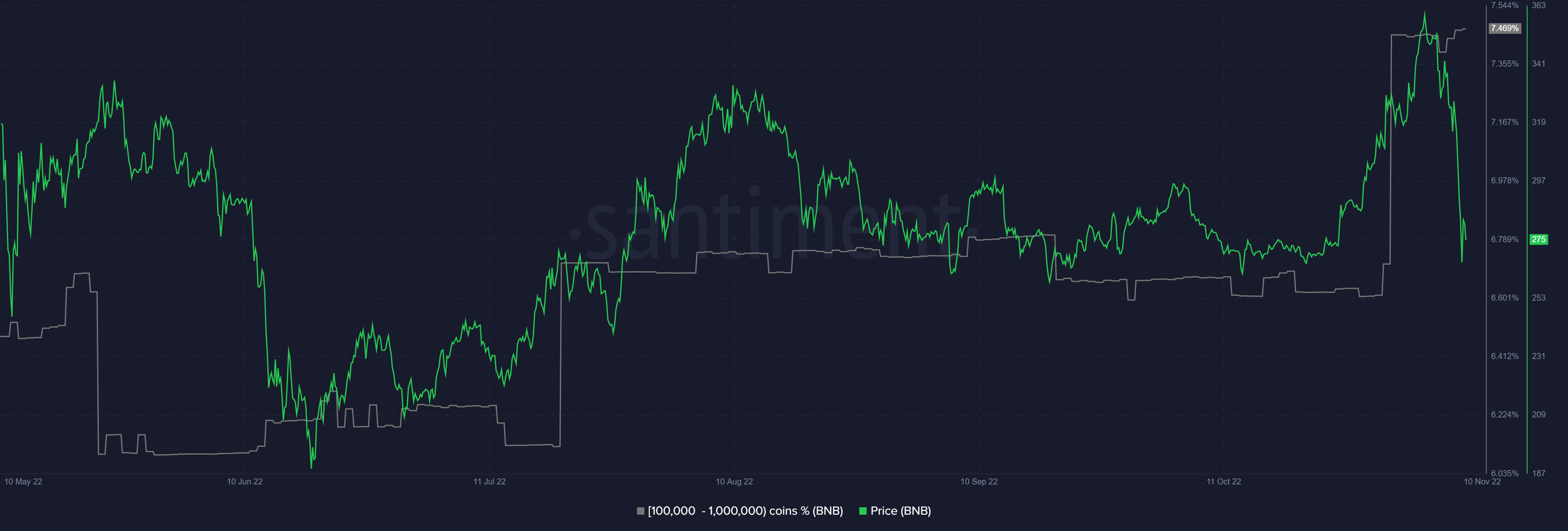Click the 10 Sep 22 date label
Image resolution: width=1568 pixels, height=531 pixels.
[x=979, y=482]
